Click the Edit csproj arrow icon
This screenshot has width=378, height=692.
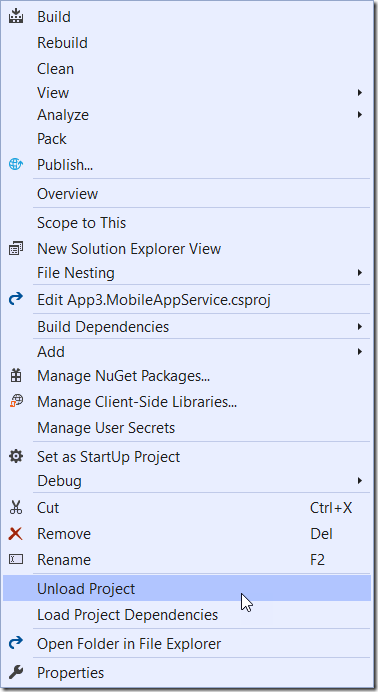(x=16, y=300)
